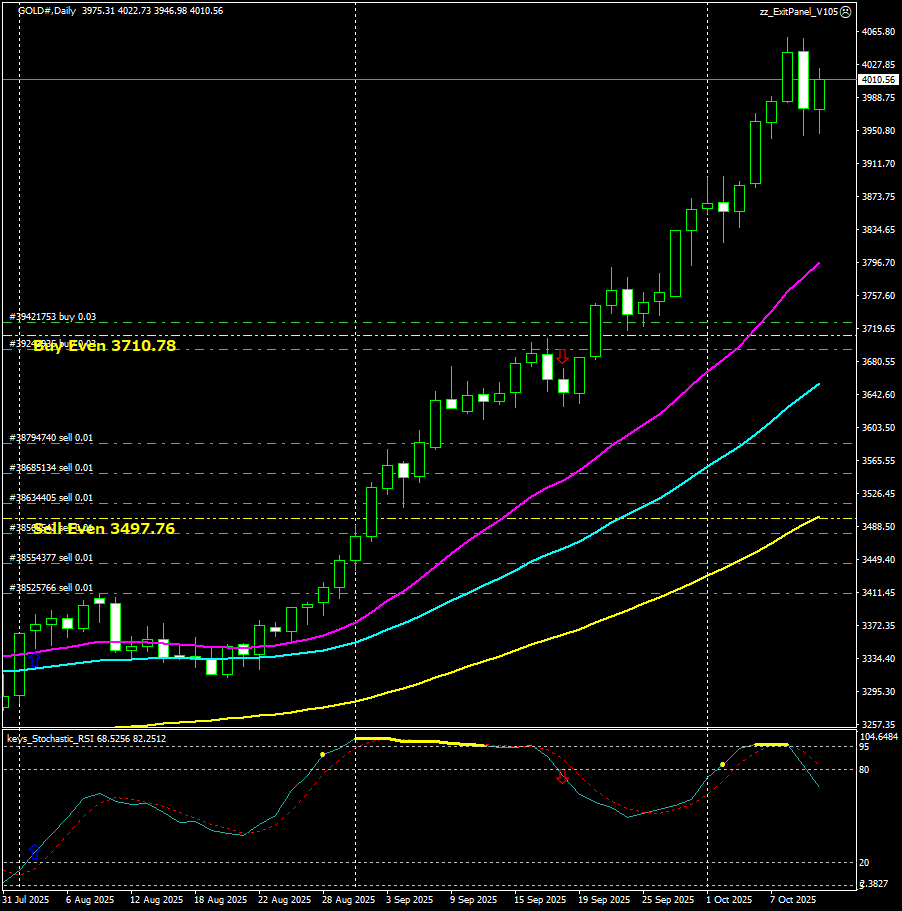Click order #38685134 sell 0.01 label
This screenshot has height=911, width=902.
coord(51,468)
